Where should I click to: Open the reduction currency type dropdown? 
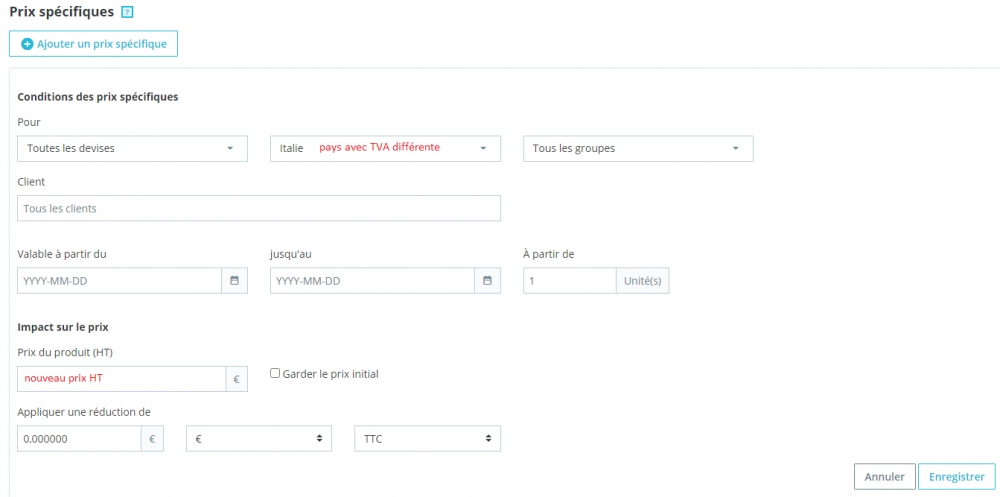click(x=259, y=438)
